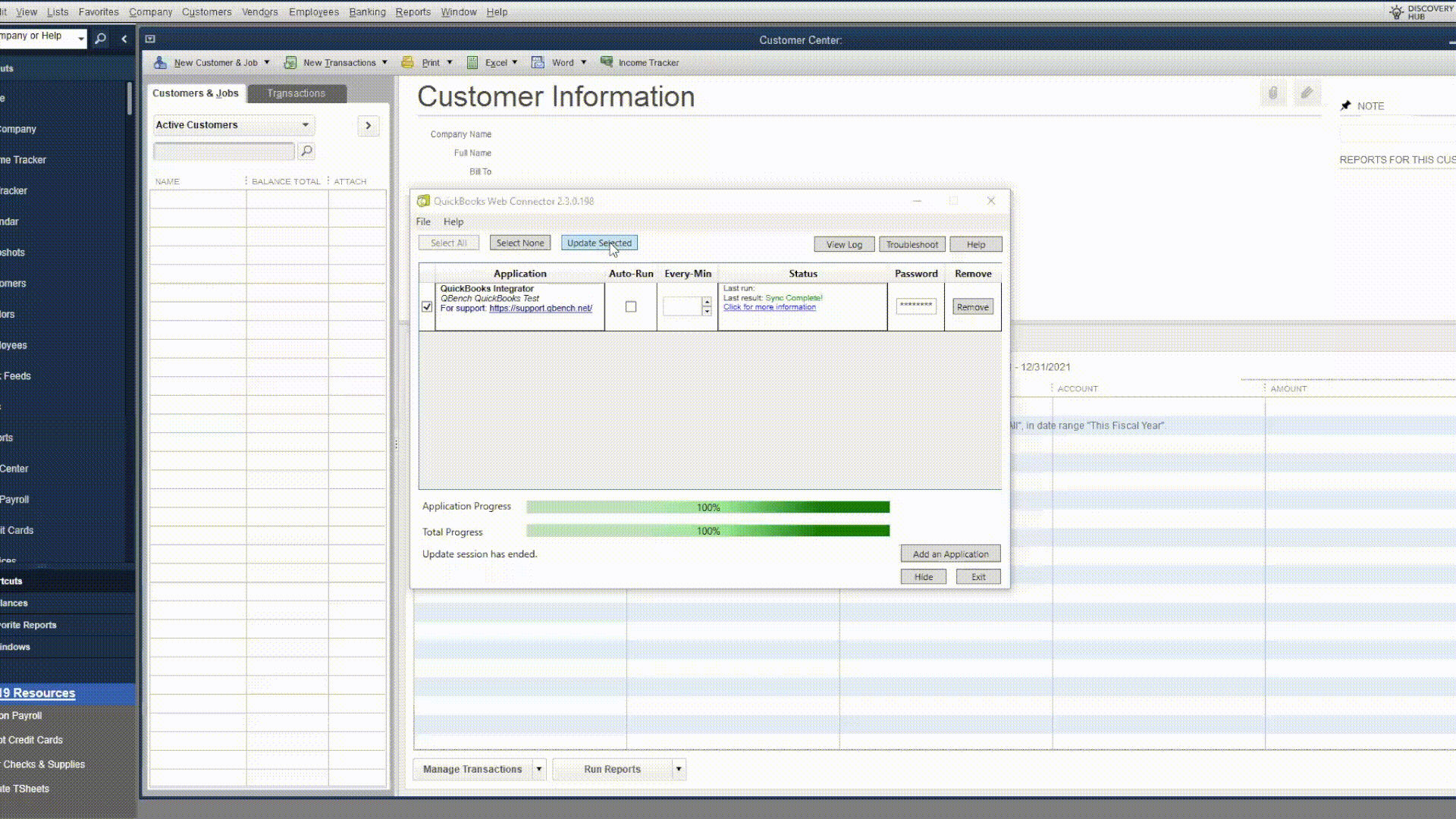Sort by BALANCE TOTAL column header
1456x819 pixels.
click(286, 181)
